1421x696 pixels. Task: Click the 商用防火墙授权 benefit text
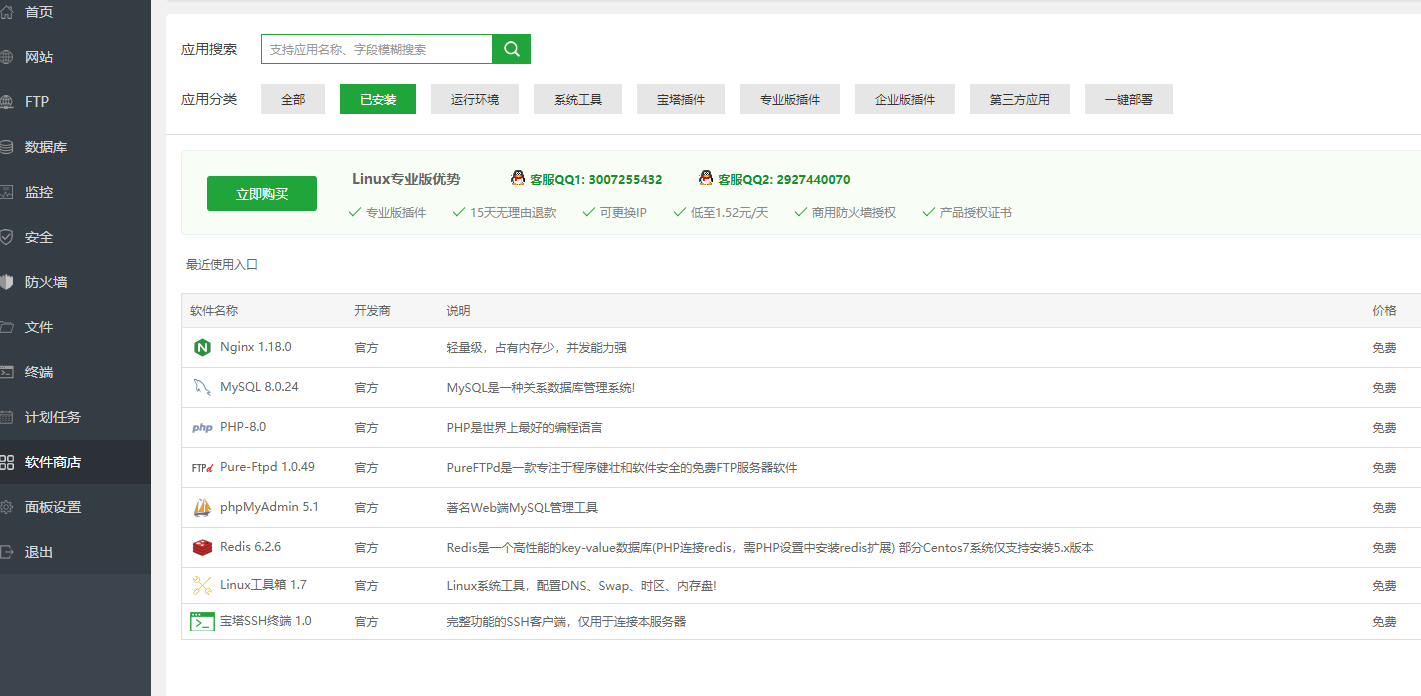854,213
